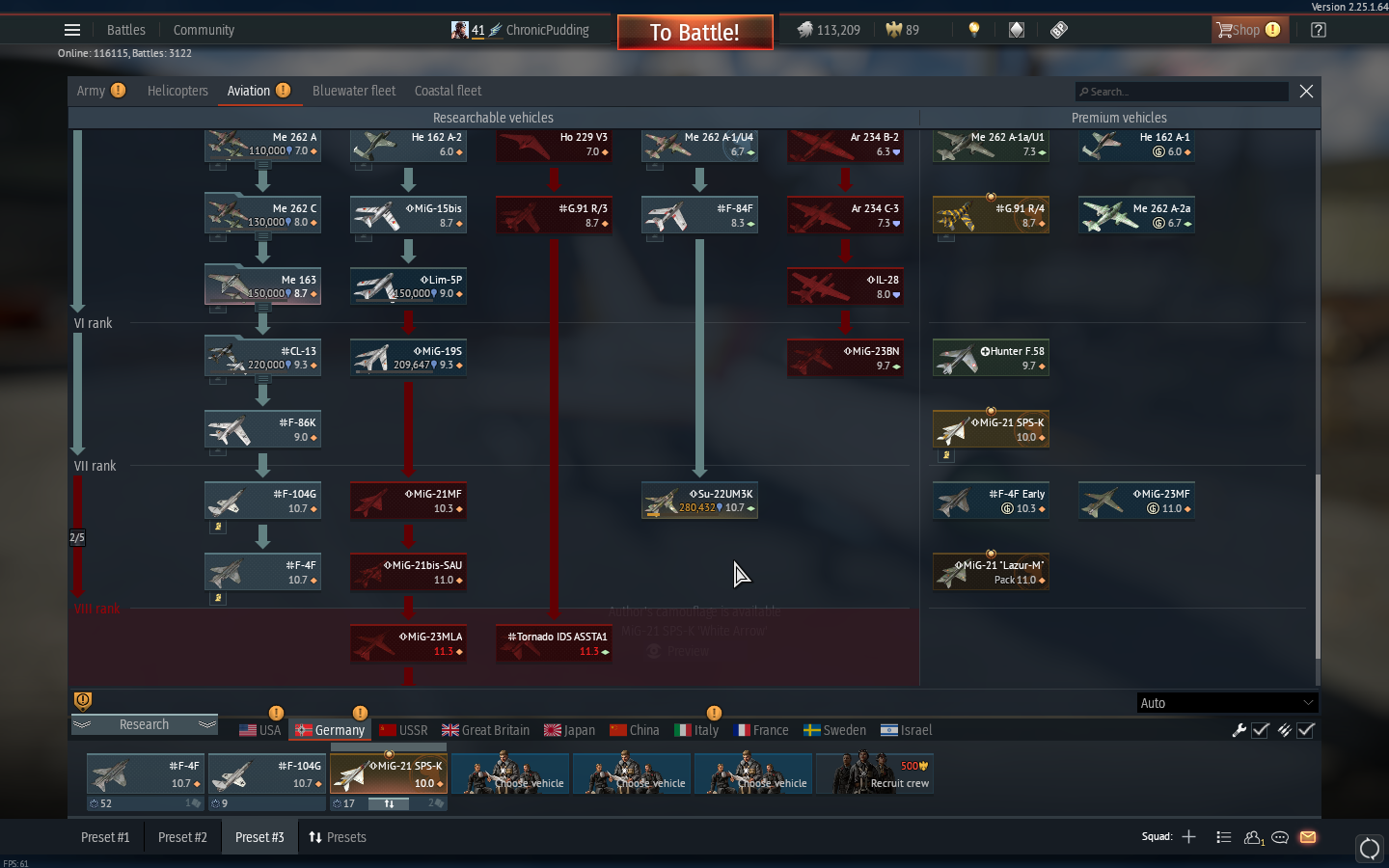The height and width of the screenshot is (868, 1389).
Task: Click Recruit crew slot
Action: coord(875,773)
